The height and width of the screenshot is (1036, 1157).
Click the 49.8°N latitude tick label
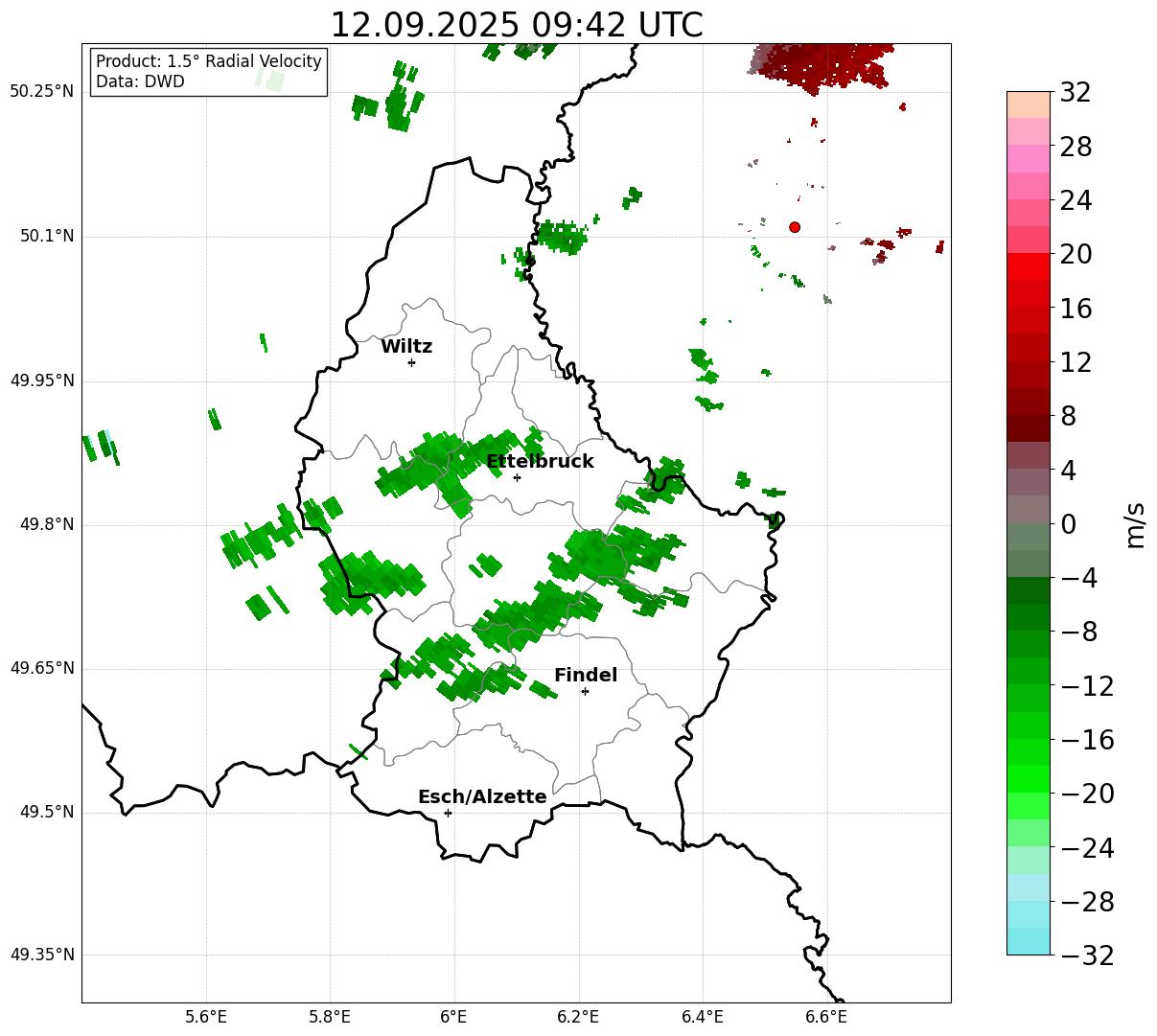tap(46, 525)
